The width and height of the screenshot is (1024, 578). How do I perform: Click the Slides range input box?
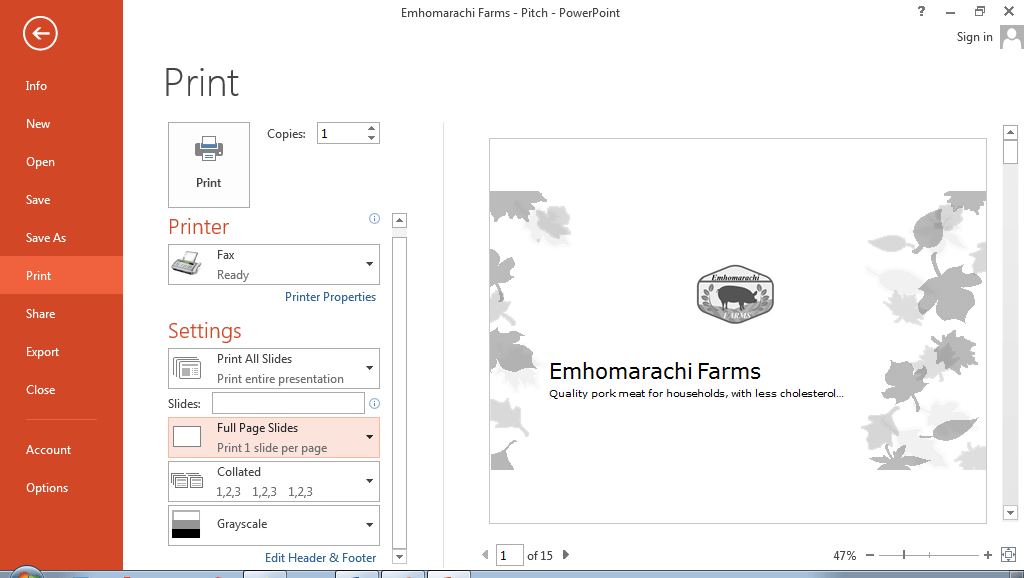tap(288, 403)
